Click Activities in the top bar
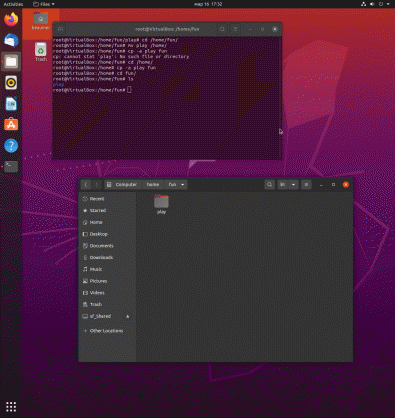 (13, 4)
